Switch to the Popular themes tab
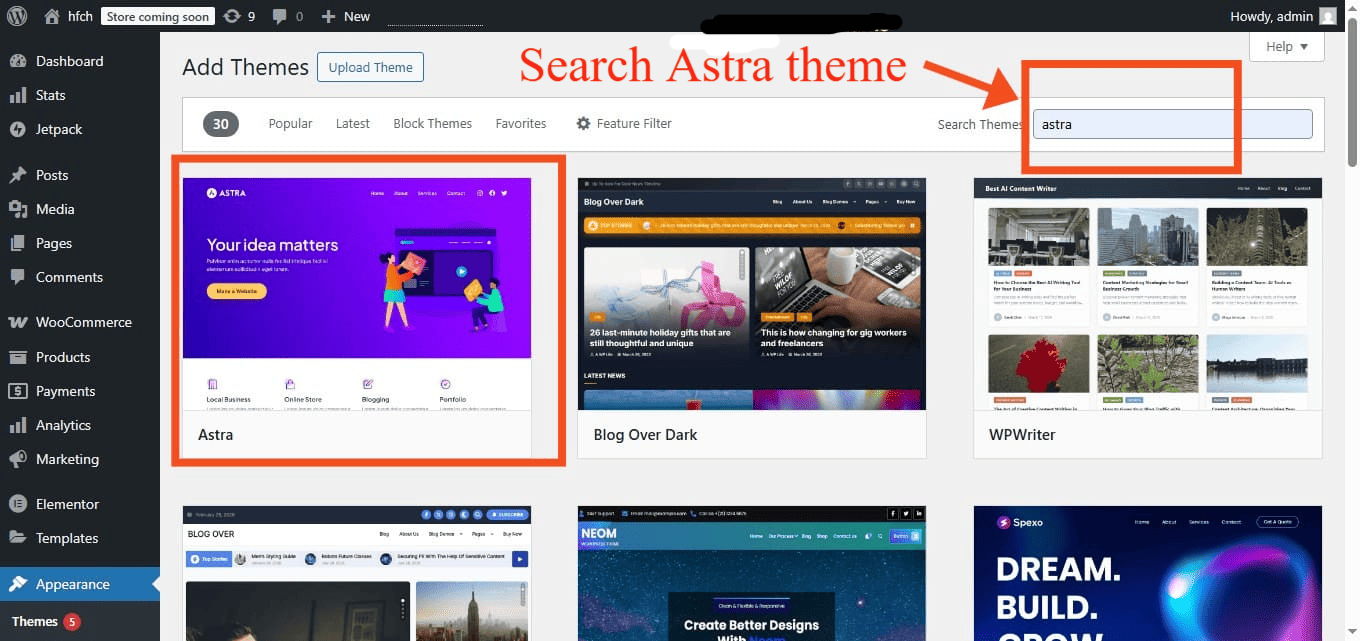Image resolution: width=1360 pixels, height=641 pixels. coord(290,123)
